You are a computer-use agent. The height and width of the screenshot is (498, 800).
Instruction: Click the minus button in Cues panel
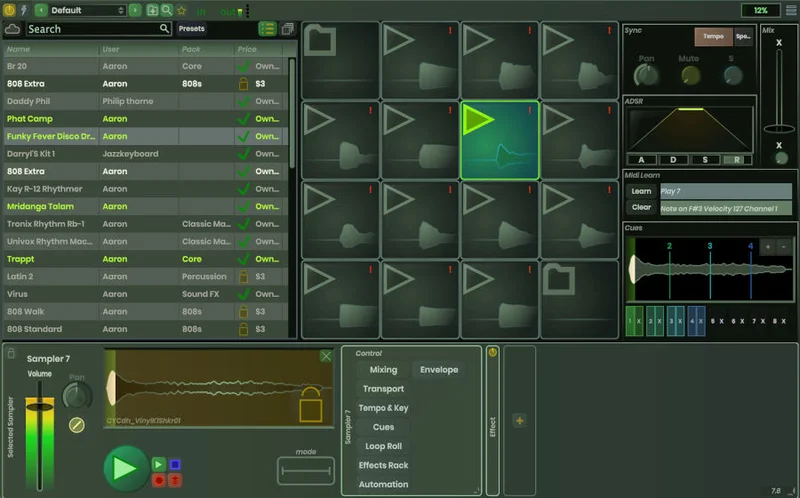[x=784, y=247]
